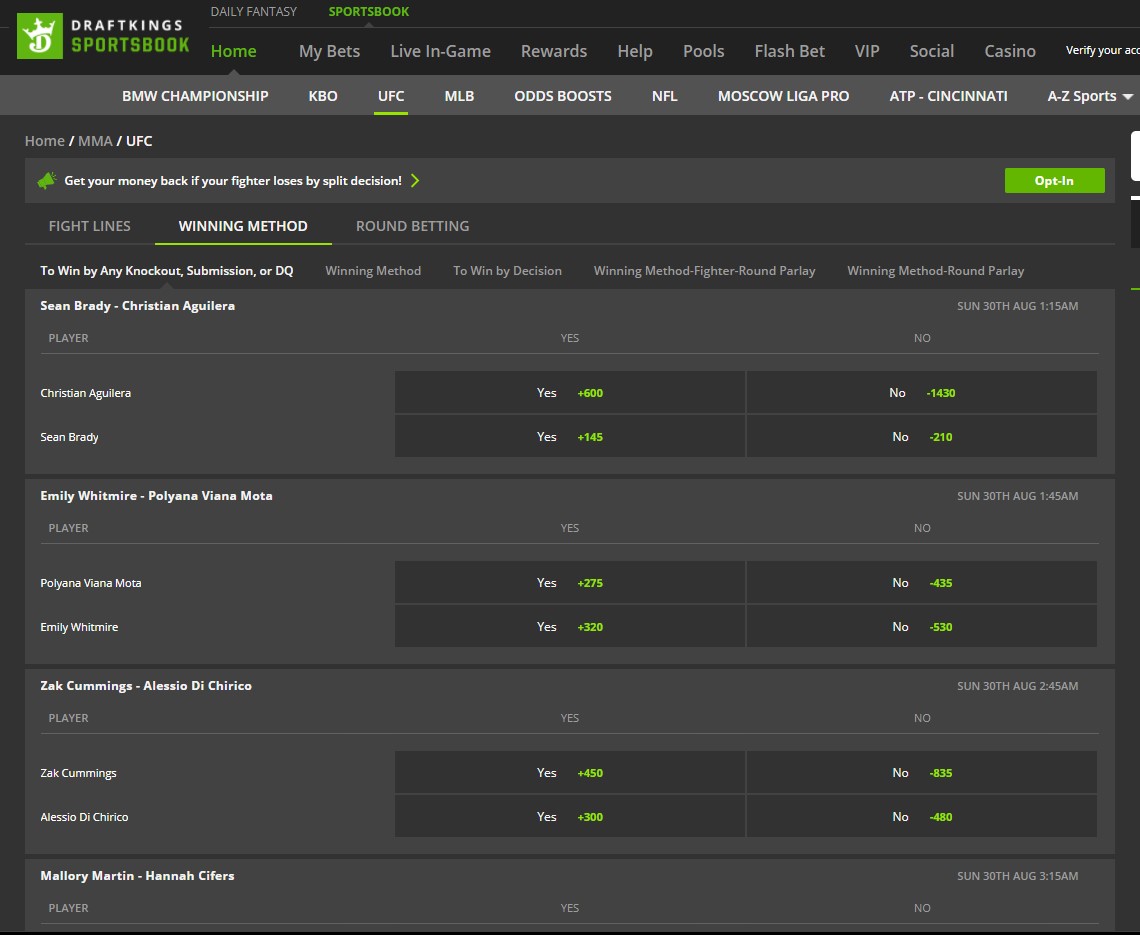Select MLB in sports bar
This screenshot has width=1140, height=935.
tap(459, 96)
